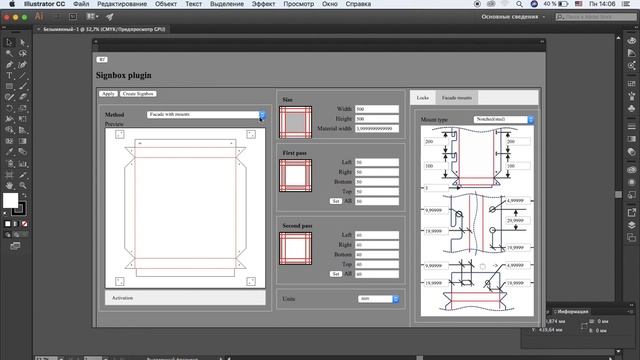Select the Zoom tool
This screenshot has width=640, height=360.
point(23,186)
